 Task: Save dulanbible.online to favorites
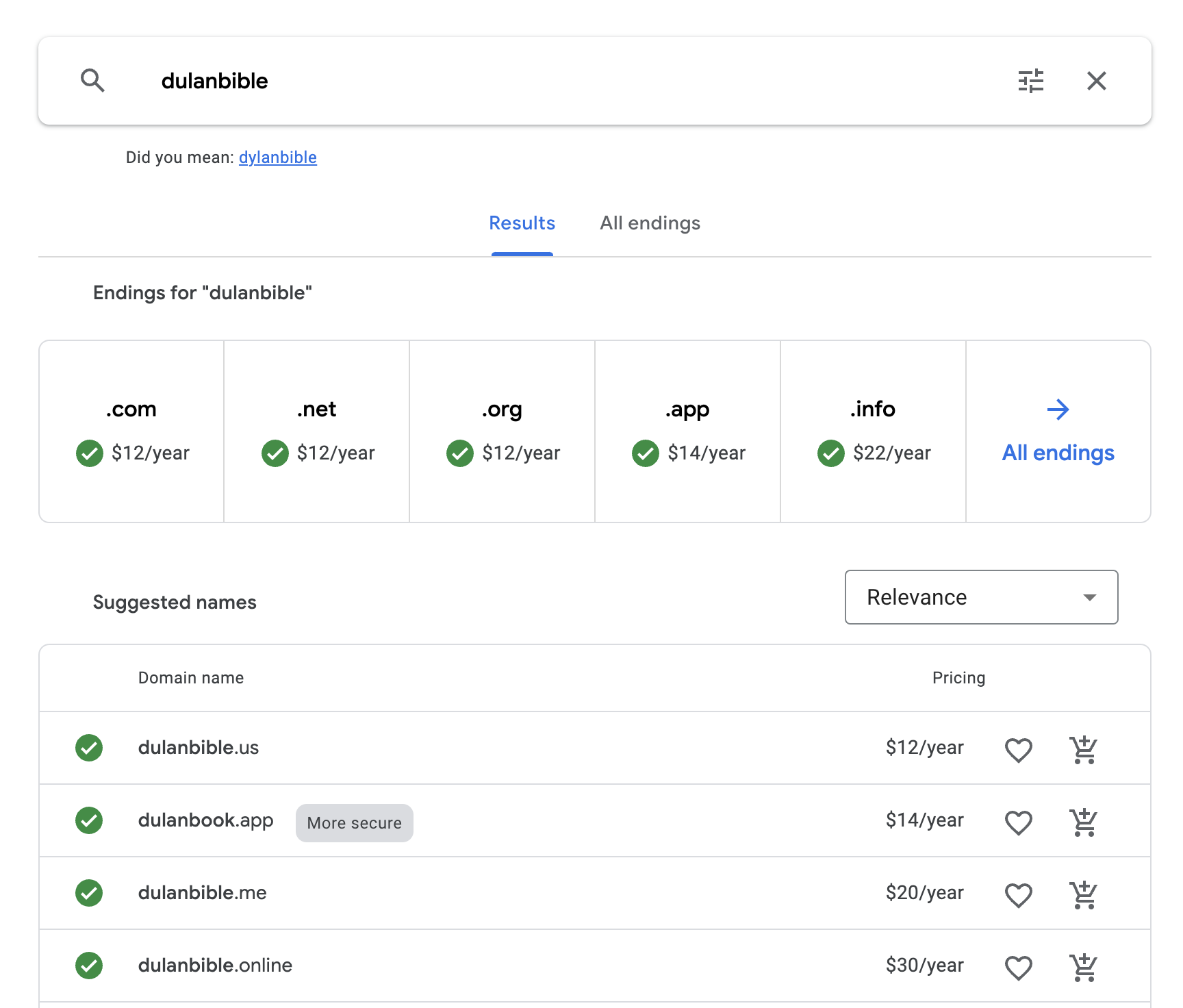pyautogui.click(x=1018, y=967)
